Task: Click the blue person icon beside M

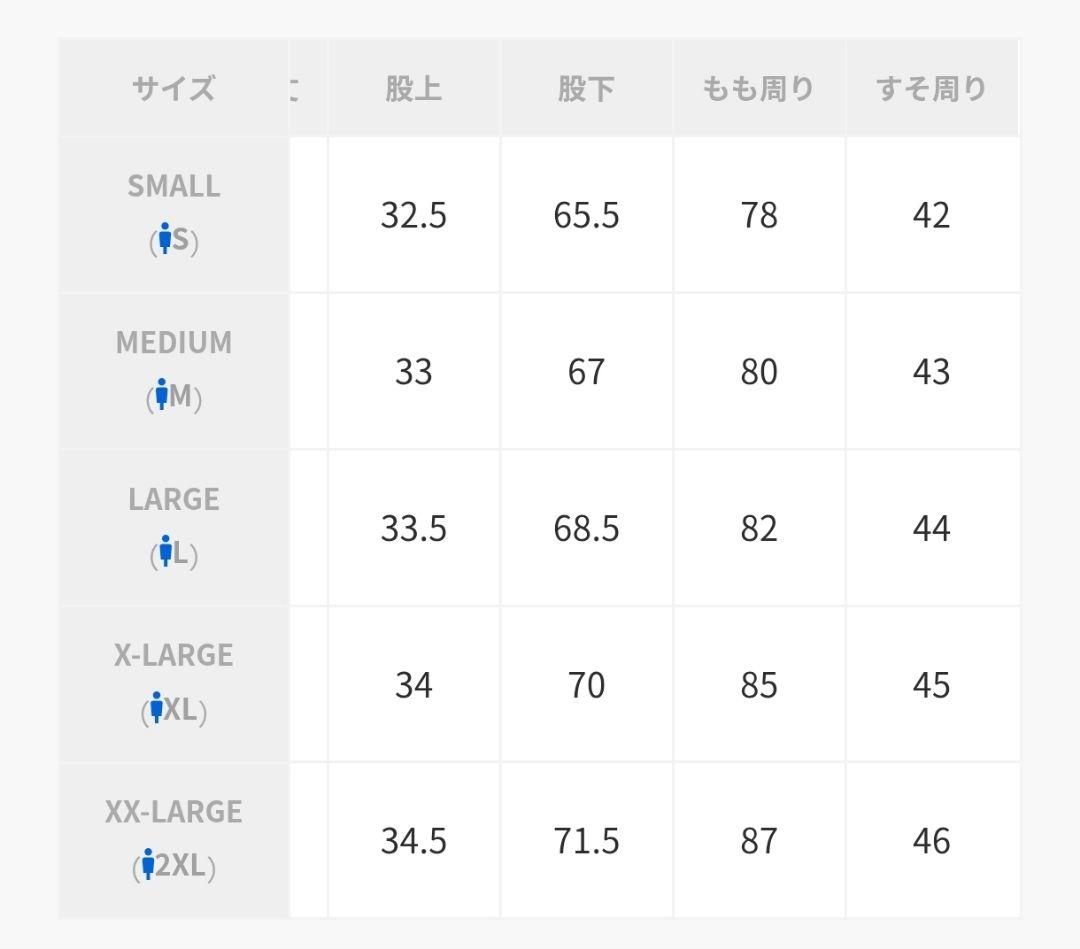Action: coord(161,397)
